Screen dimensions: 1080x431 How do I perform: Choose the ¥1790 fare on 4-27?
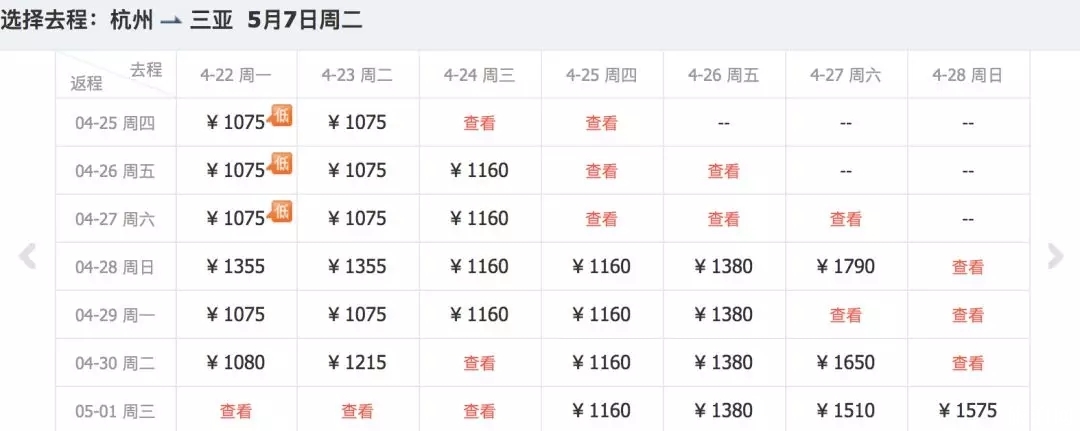click(x=845, y=266)
